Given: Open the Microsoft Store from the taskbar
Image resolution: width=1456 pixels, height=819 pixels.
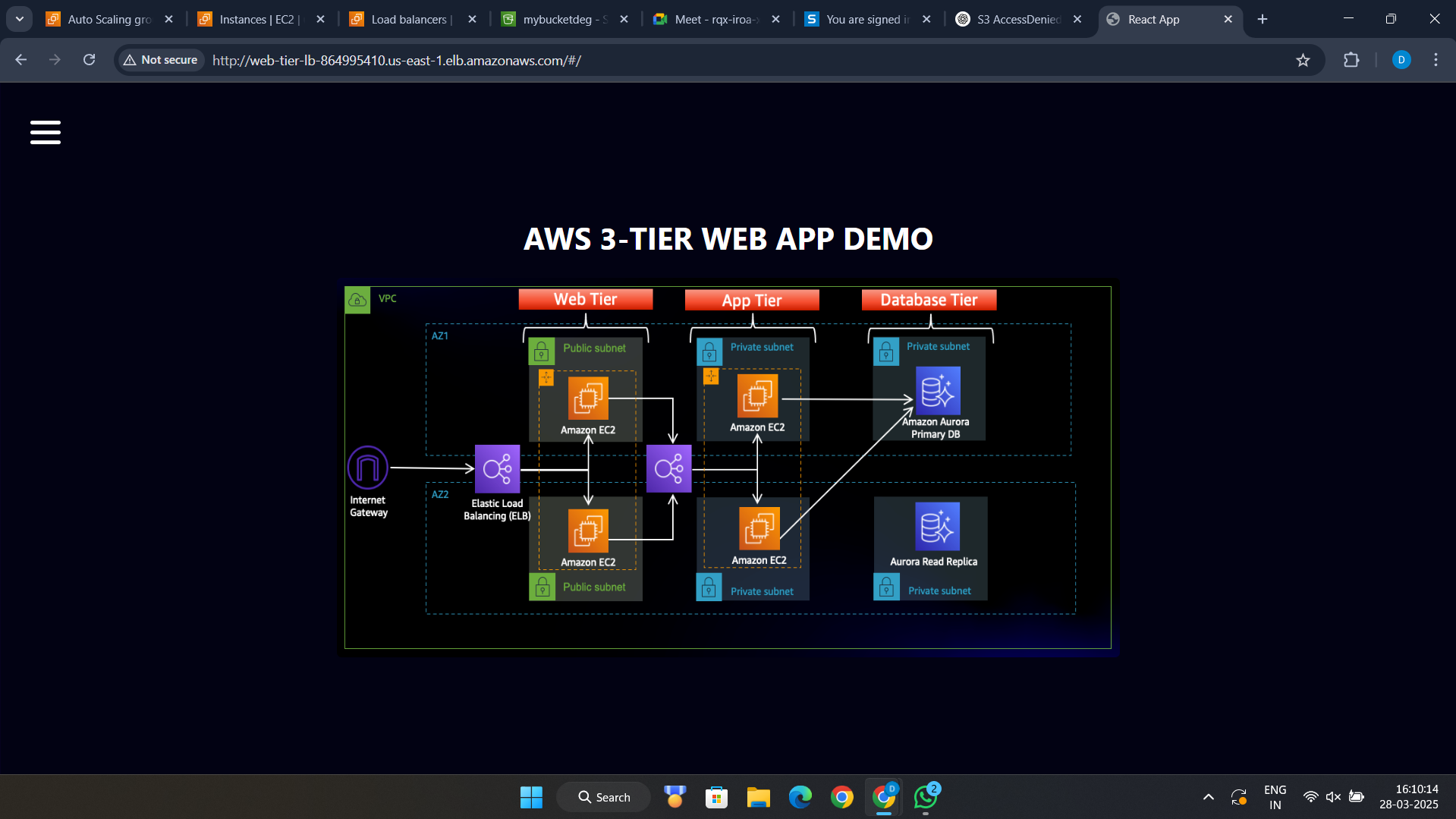Looking at the screenshot, I should (716, 797).
